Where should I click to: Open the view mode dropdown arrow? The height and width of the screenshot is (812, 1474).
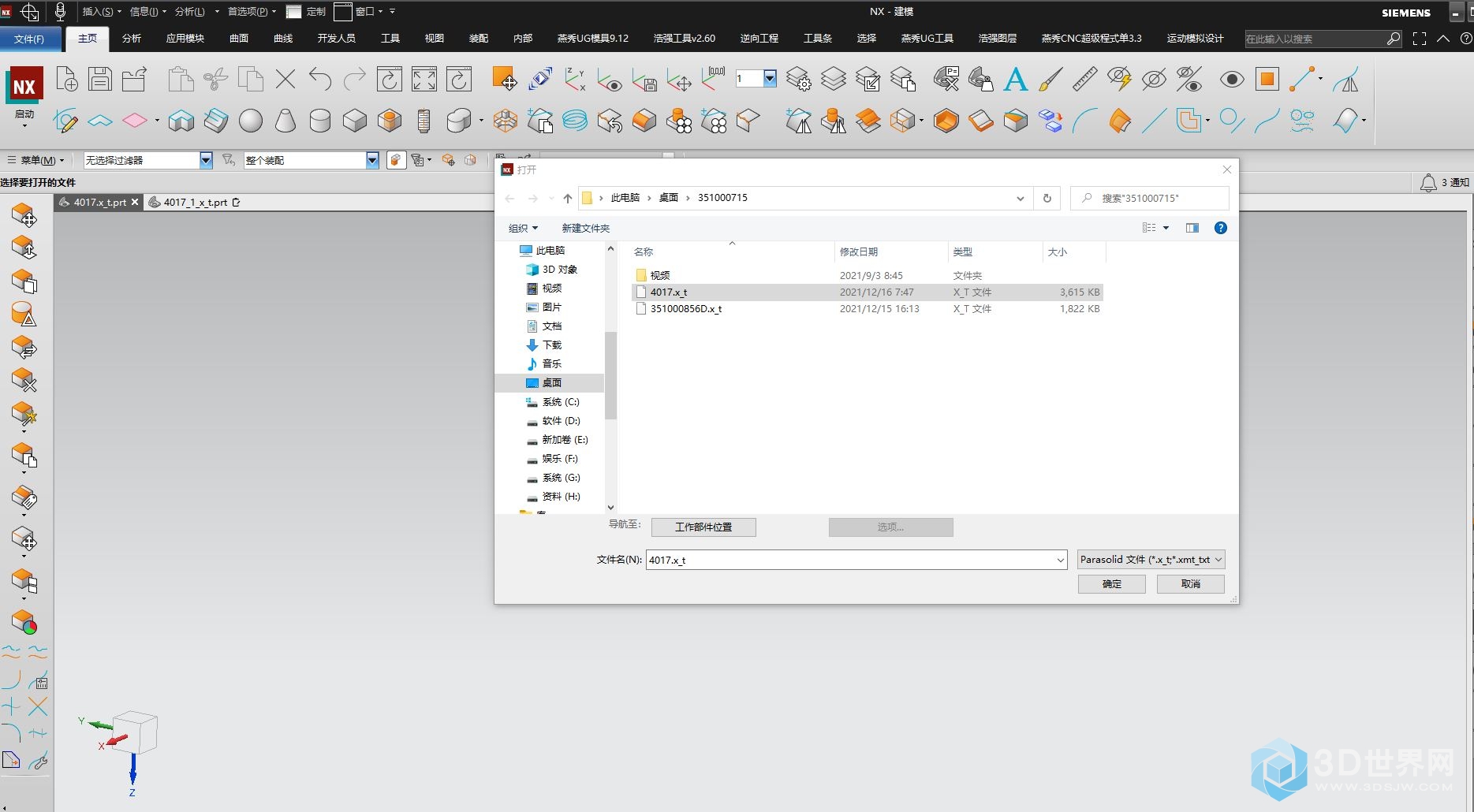[1166, 228]
